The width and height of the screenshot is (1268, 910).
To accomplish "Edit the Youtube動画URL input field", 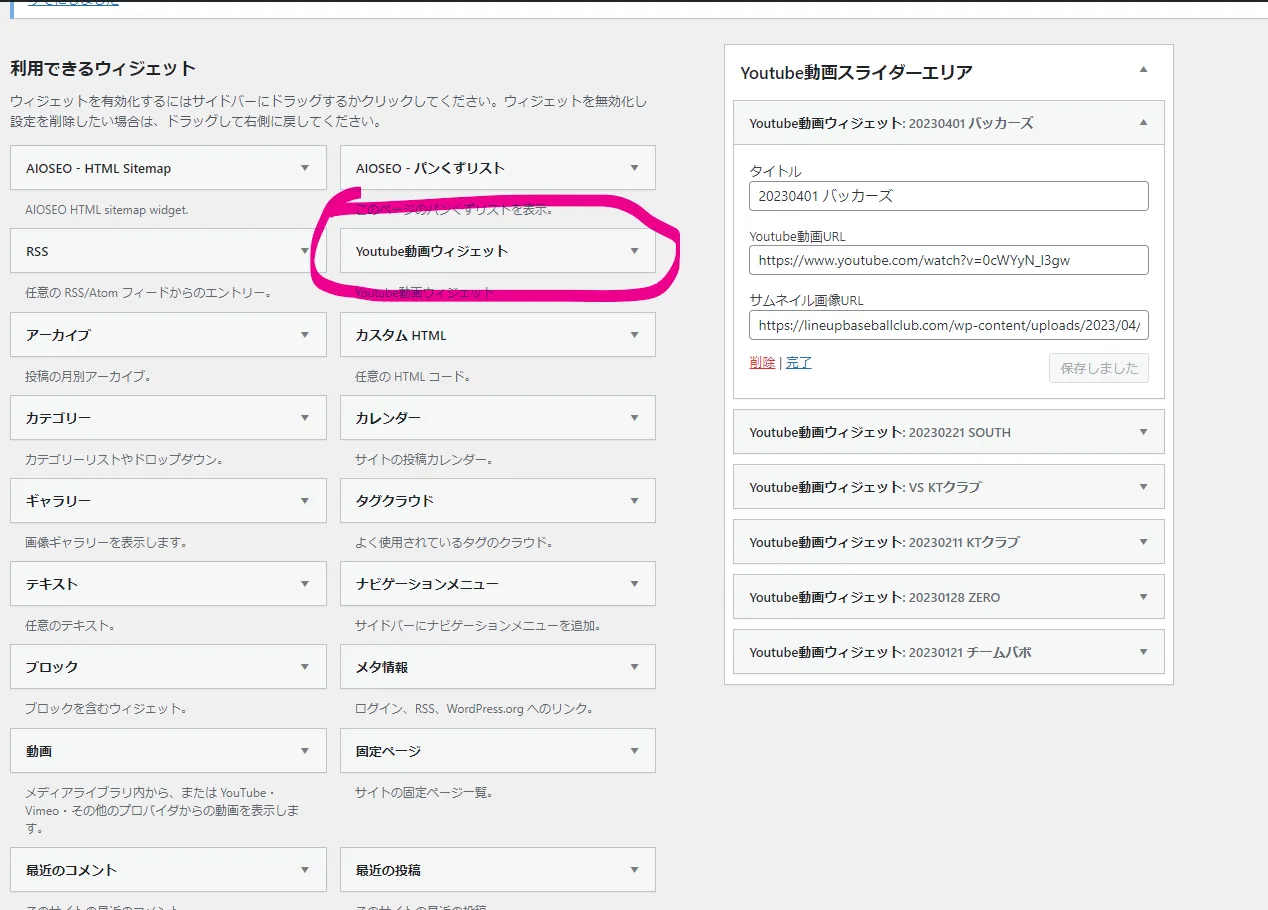I will click(948, 260).
